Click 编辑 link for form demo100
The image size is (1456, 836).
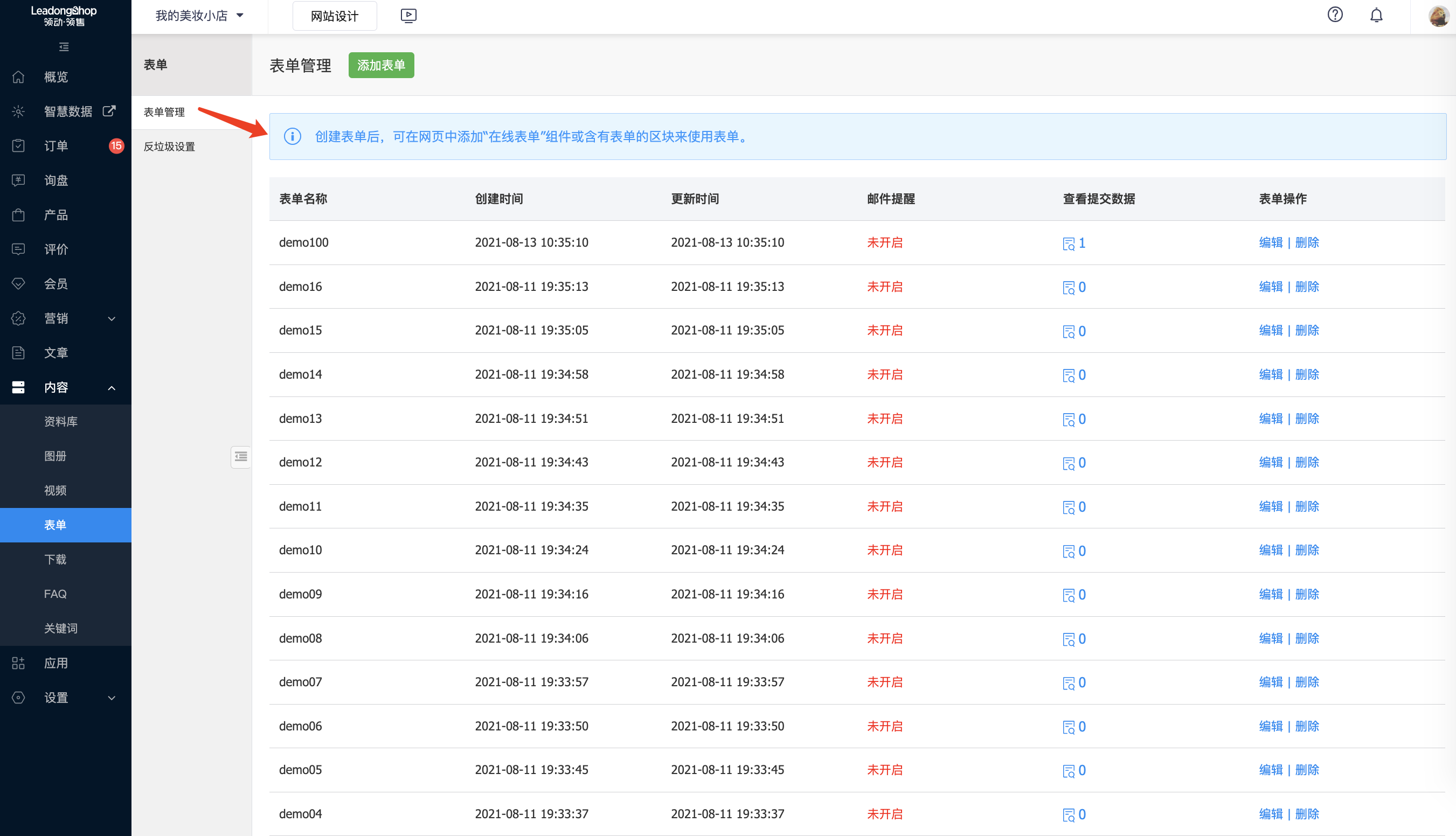tap(1271, 242)
